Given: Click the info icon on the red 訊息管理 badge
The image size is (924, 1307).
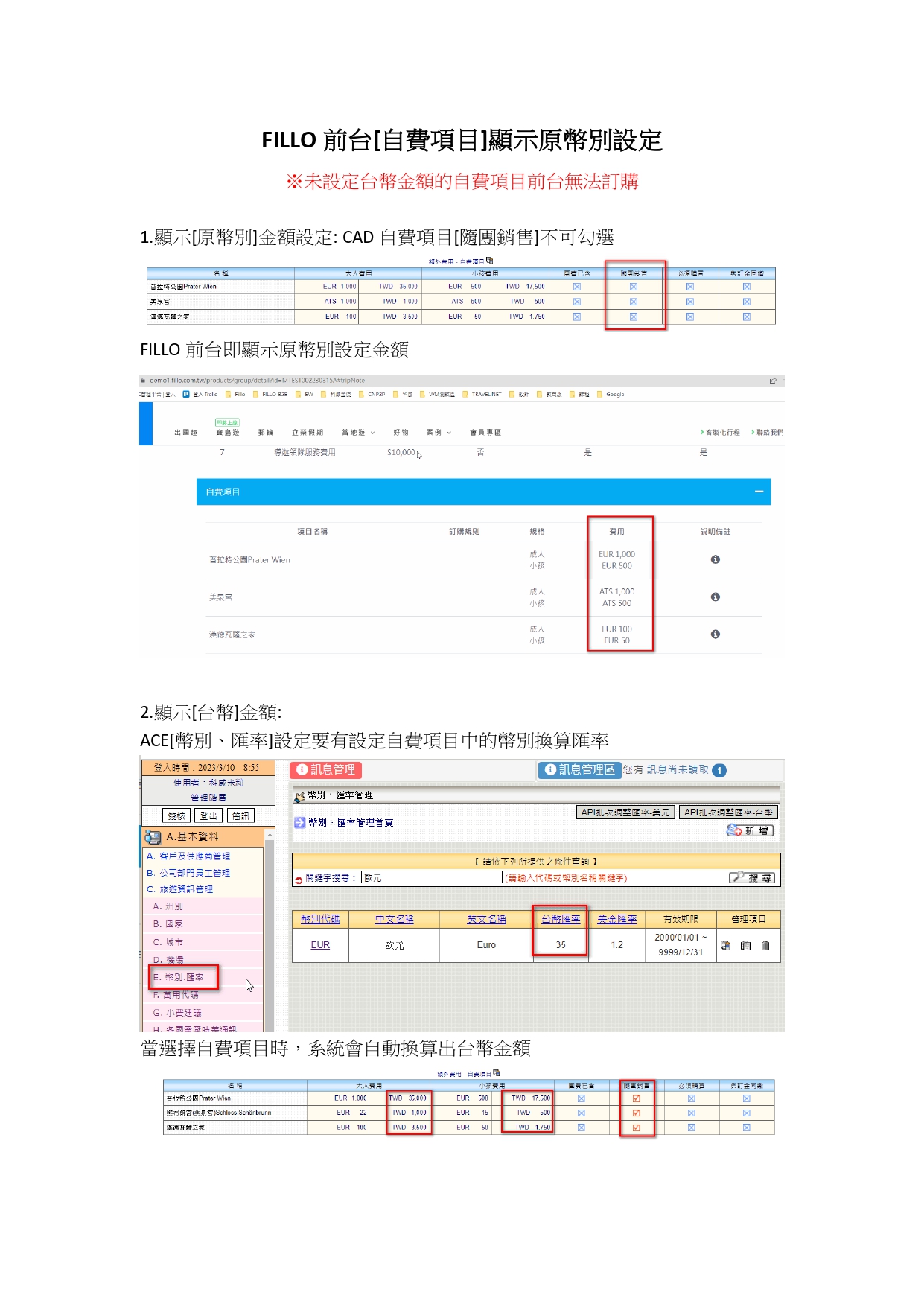Looking at the screenshot, I should [x=302, y=770].
